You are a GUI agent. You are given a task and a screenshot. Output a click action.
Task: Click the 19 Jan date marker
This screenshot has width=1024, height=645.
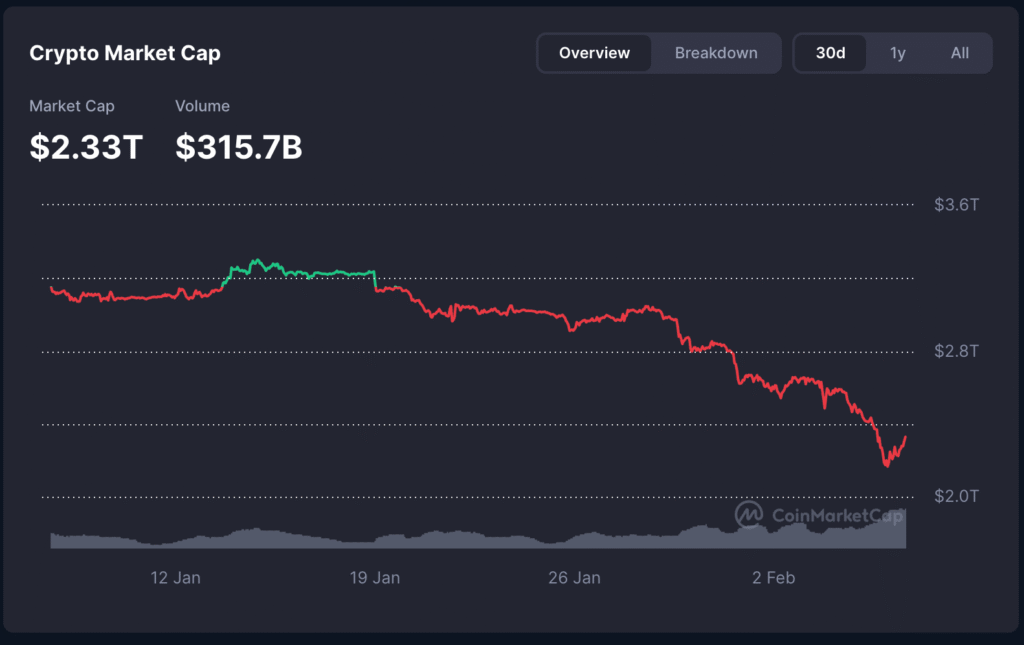tap(375, 578)
